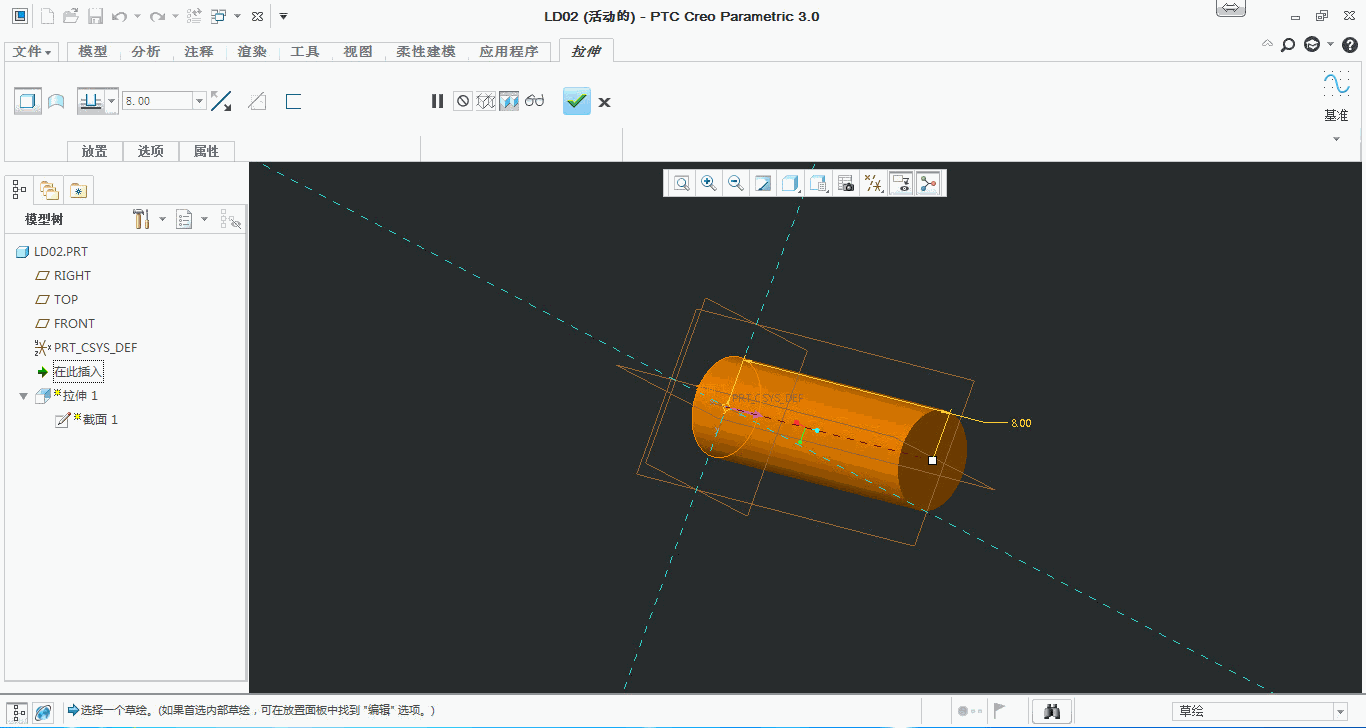Toggle the attached preview mode
Image resolution: width=1366 pixels, height=728 pixels.
coord(509,101)
